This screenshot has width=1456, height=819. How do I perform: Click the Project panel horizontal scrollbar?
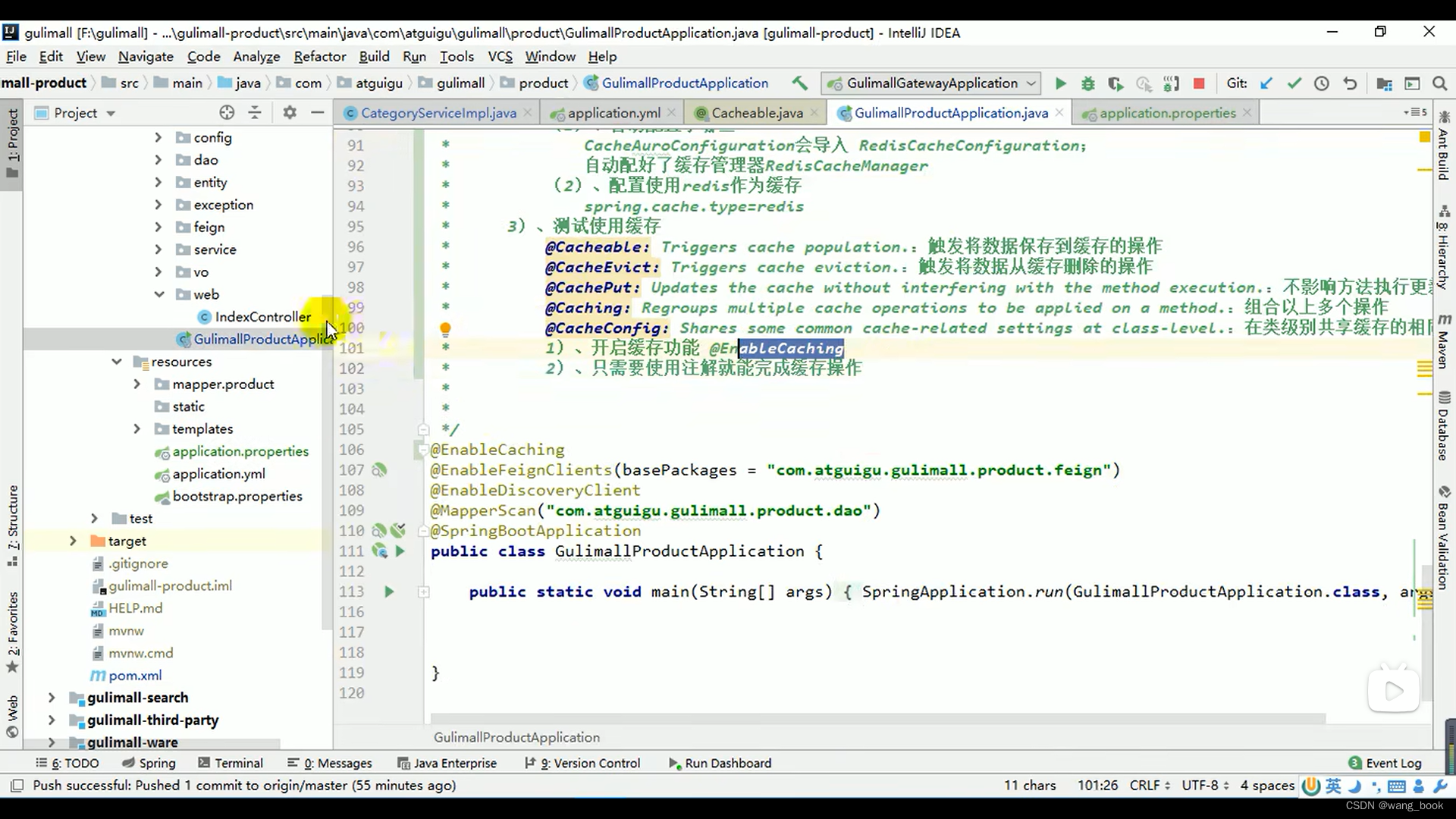[x=152, y=745]
